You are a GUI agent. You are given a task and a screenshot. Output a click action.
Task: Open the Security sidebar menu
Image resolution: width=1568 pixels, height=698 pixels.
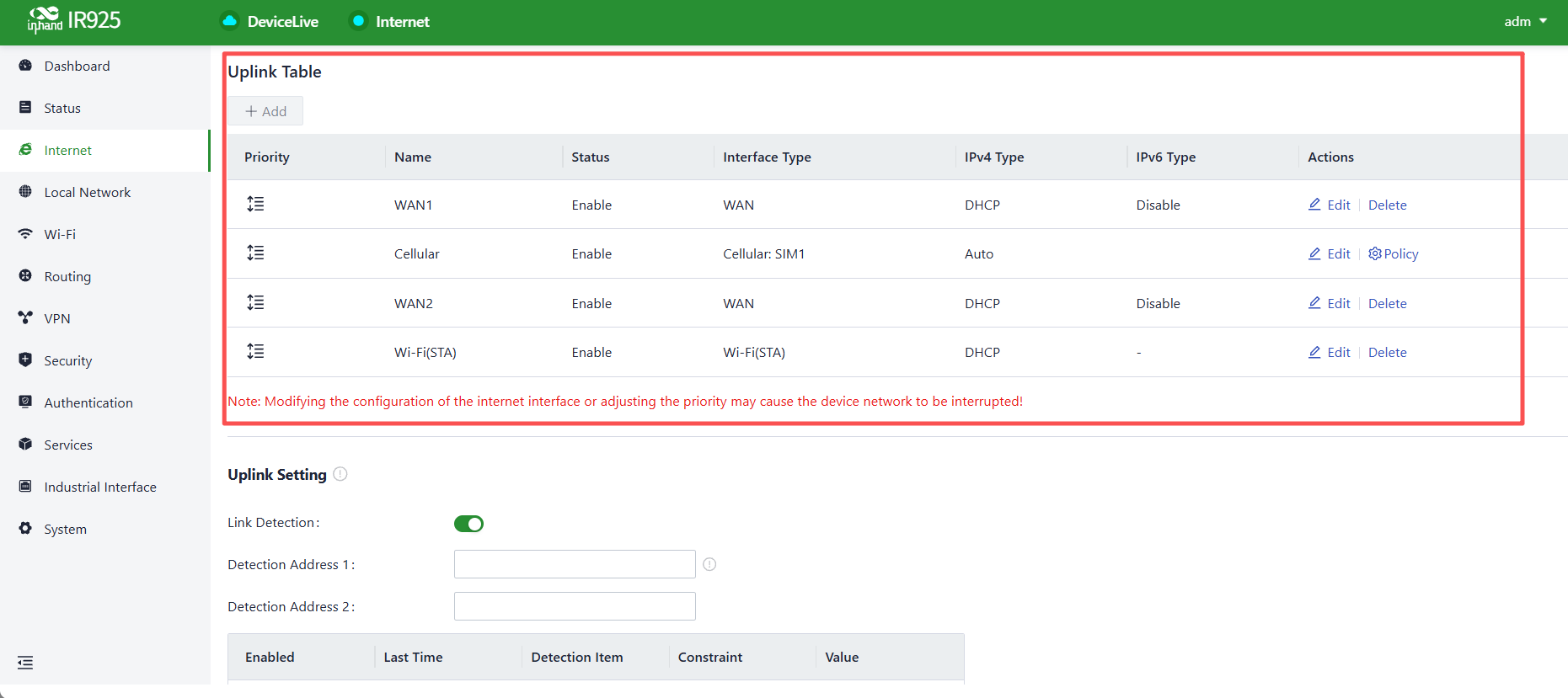(104, 361)
